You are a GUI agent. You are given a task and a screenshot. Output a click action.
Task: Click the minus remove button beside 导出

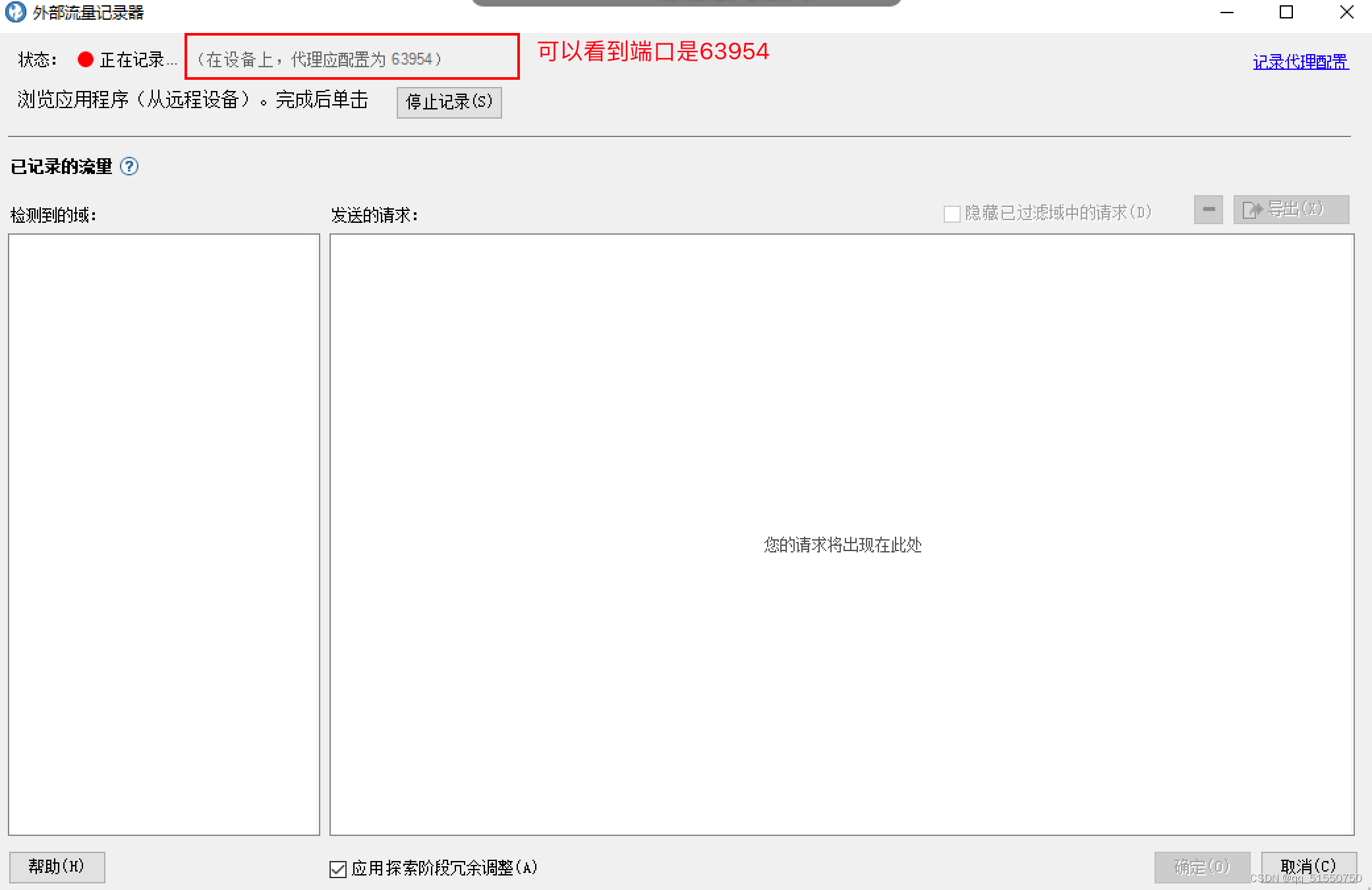tap(1209, 210)
